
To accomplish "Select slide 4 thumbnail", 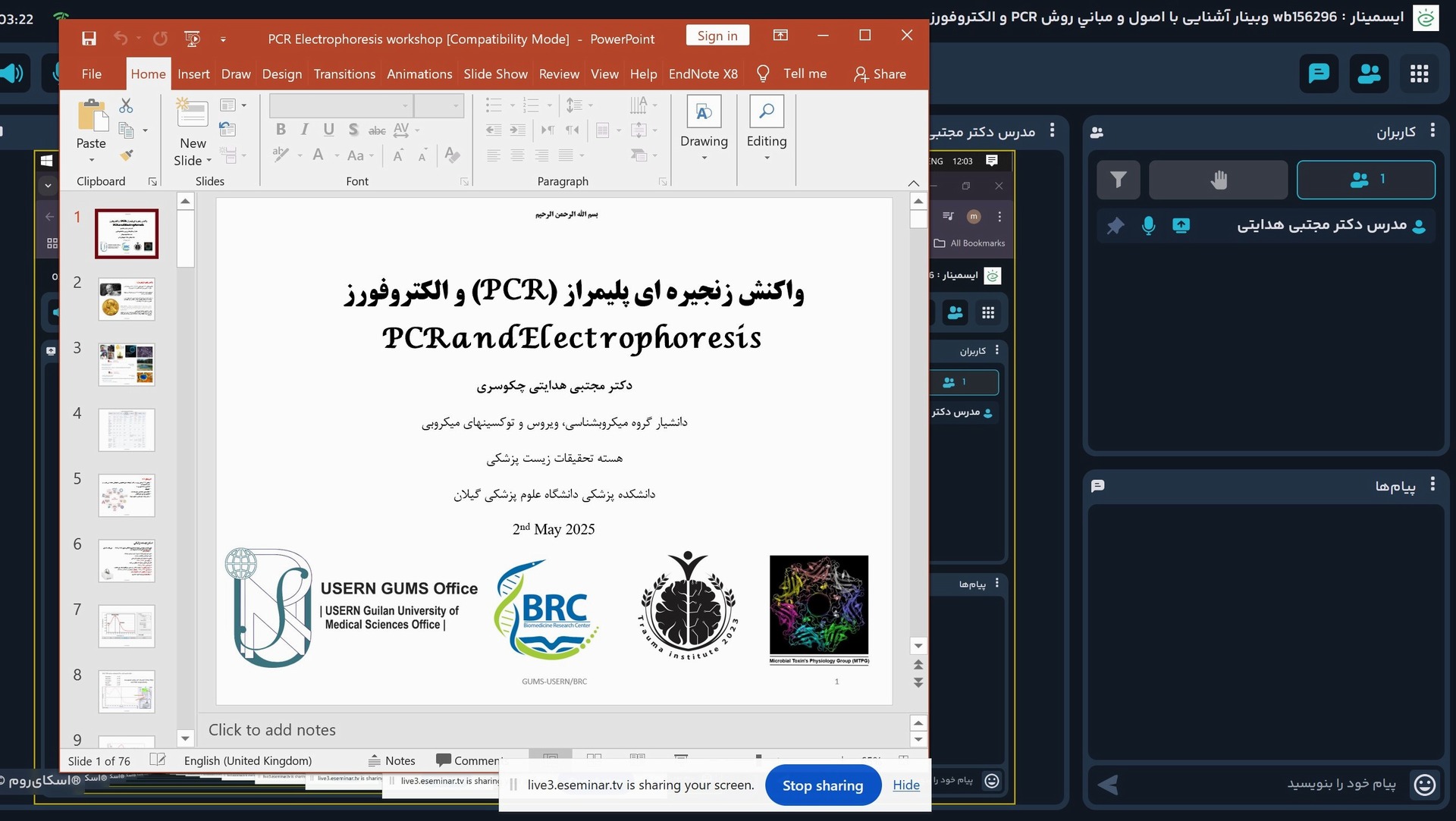I will (x=127, y=430).
